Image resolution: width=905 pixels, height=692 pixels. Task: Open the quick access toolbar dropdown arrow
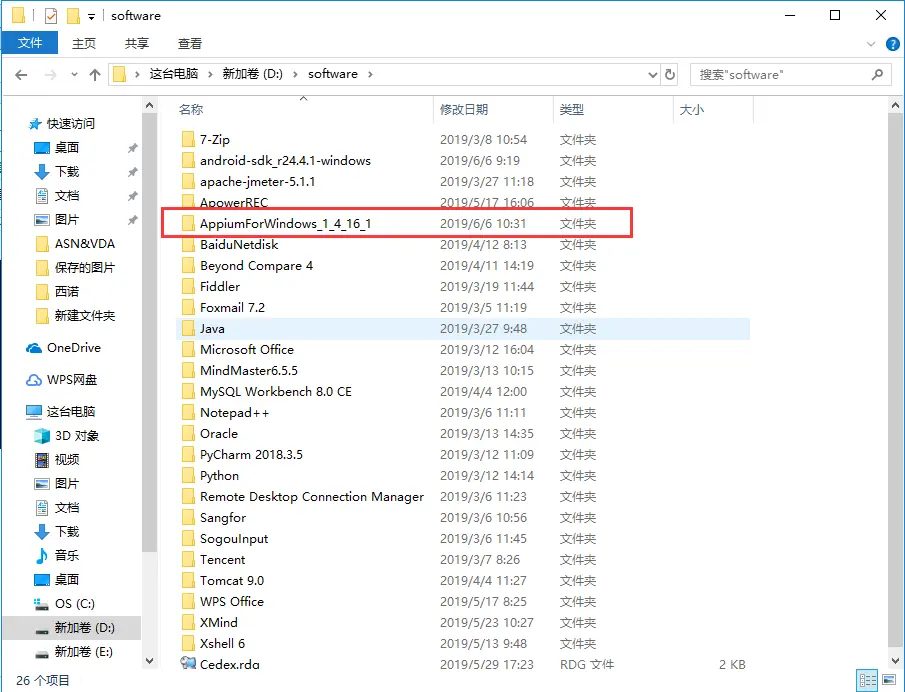click(x=91, y=17)
